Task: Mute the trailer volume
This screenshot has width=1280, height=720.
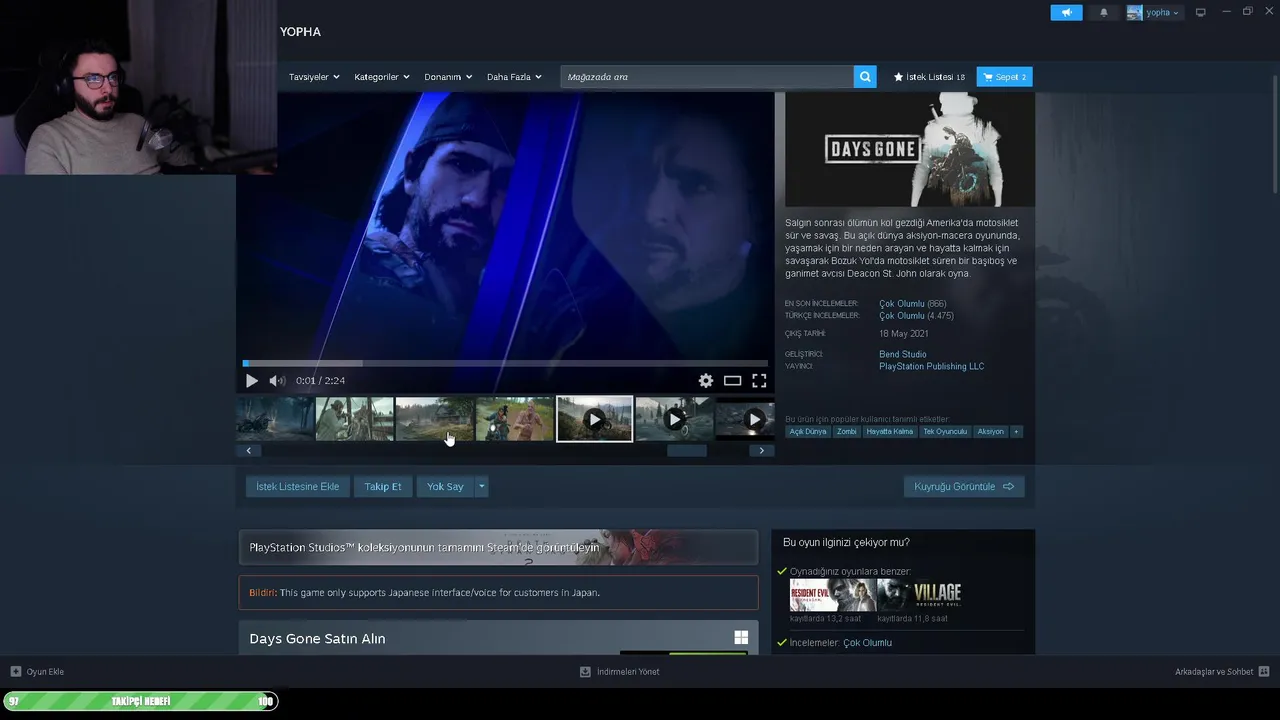Action: point(277,380)
